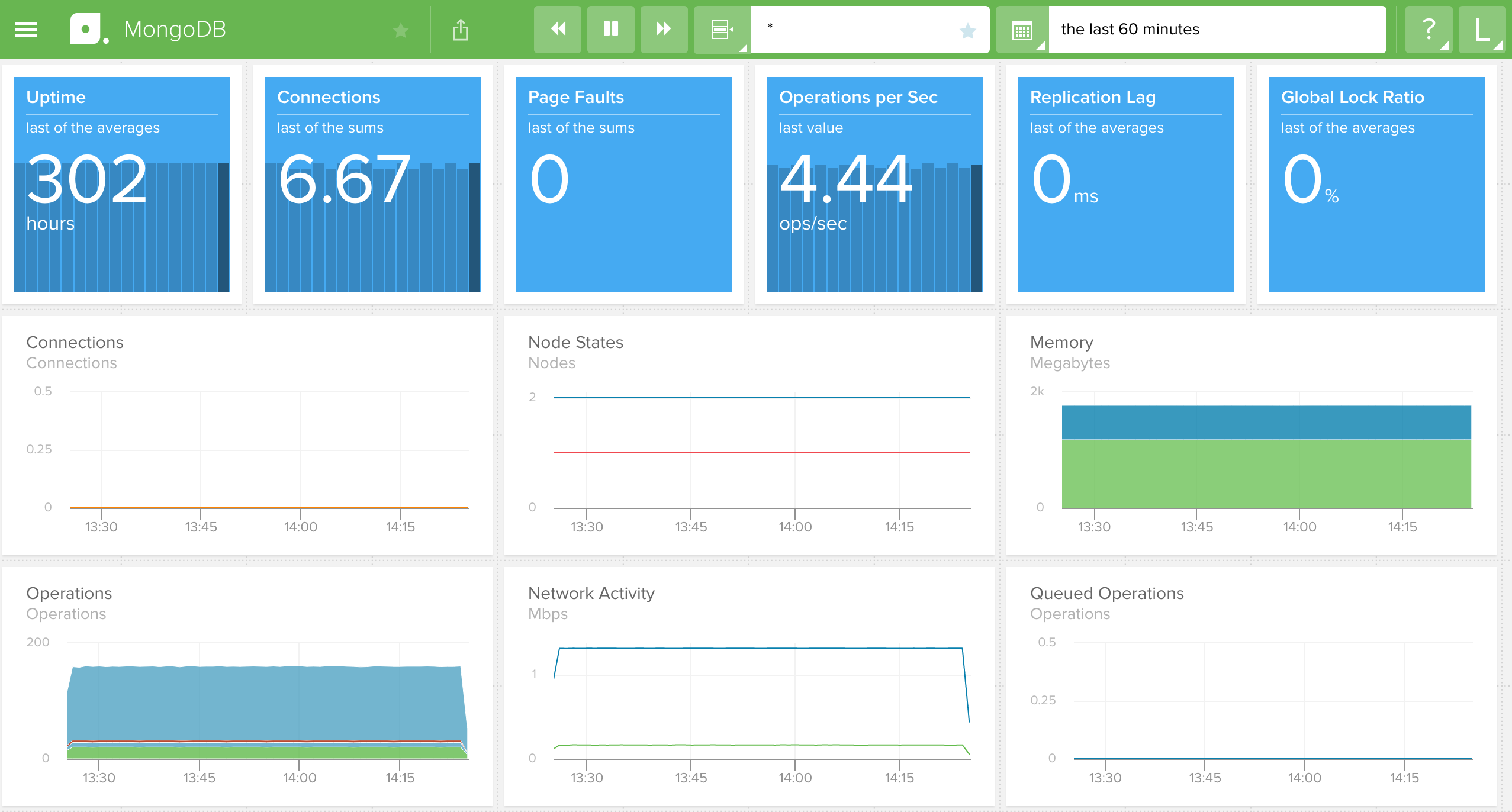Open the Global Lock Ratio tile
Image resolution: width=1512 pixels, height=812 pixels.
pyautogui.click(x=1377, y=185)
